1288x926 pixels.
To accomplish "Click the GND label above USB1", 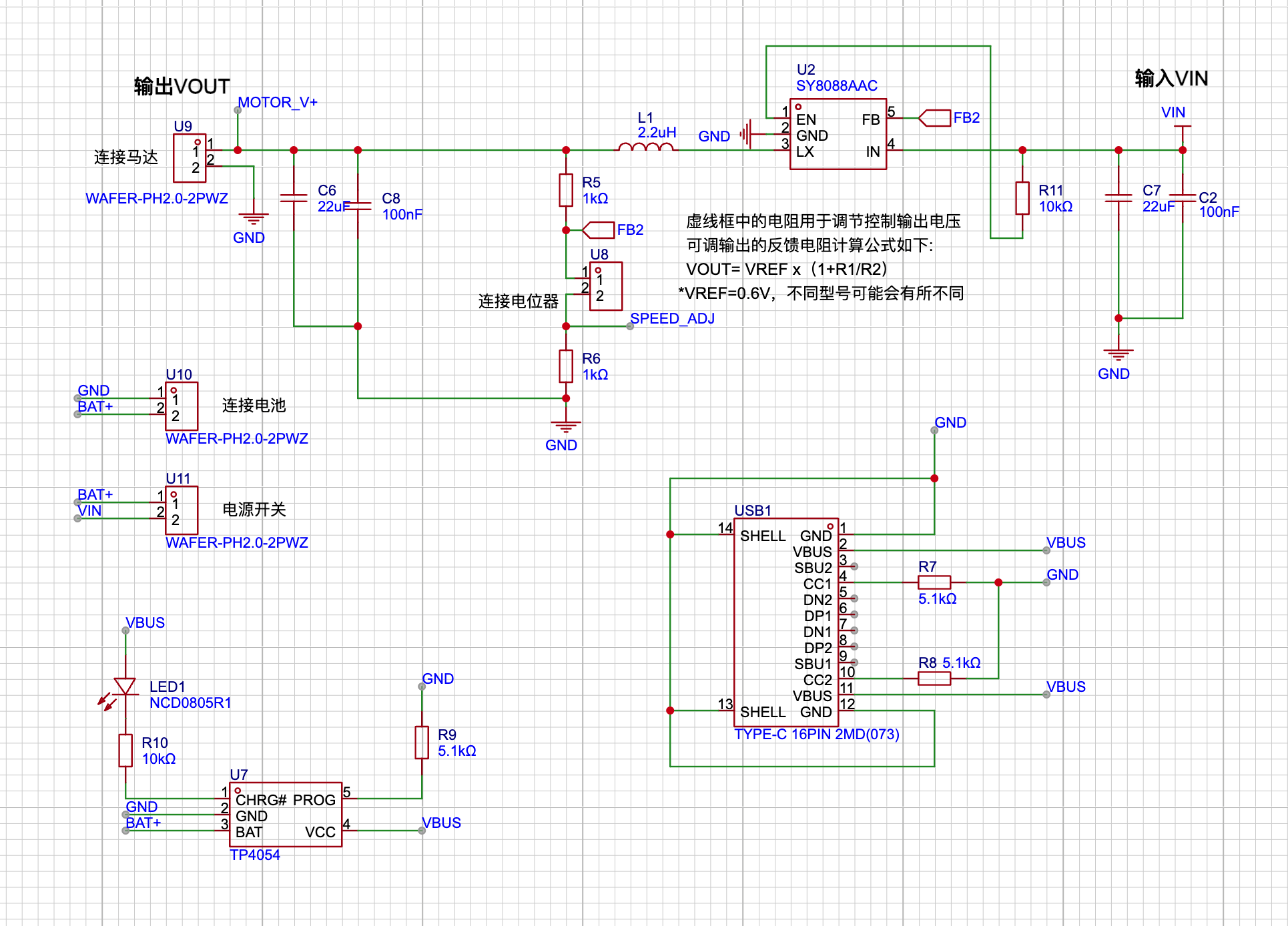I will (x=950, y=422).
